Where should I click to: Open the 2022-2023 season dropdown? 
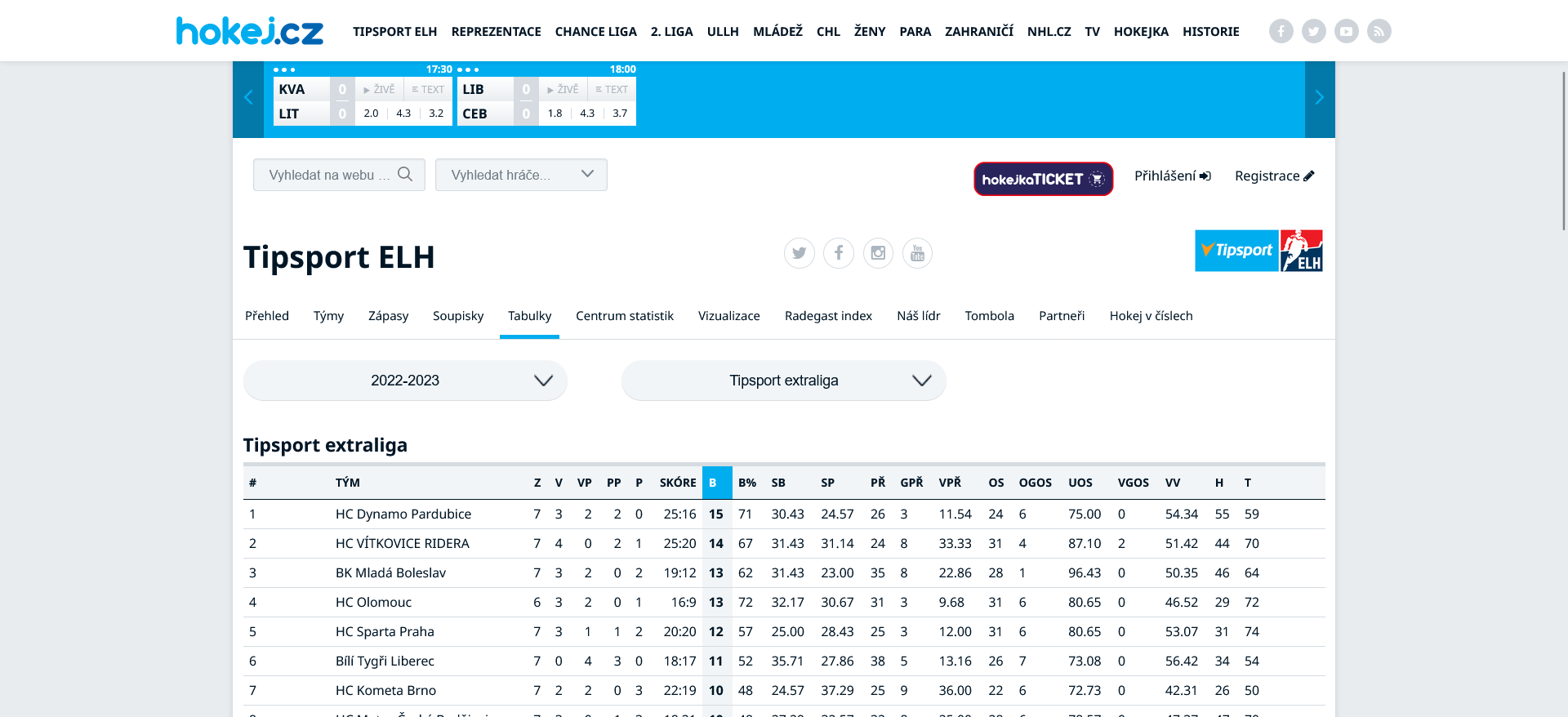click(405, 381)
